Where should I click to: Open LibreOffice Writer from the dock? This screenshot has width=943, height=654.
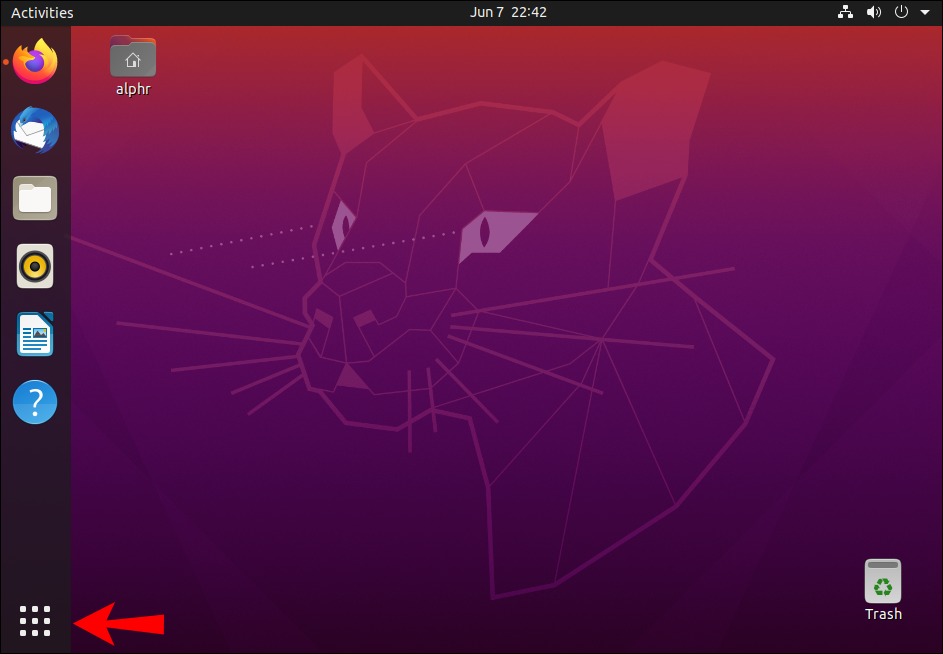click(35, 334)
